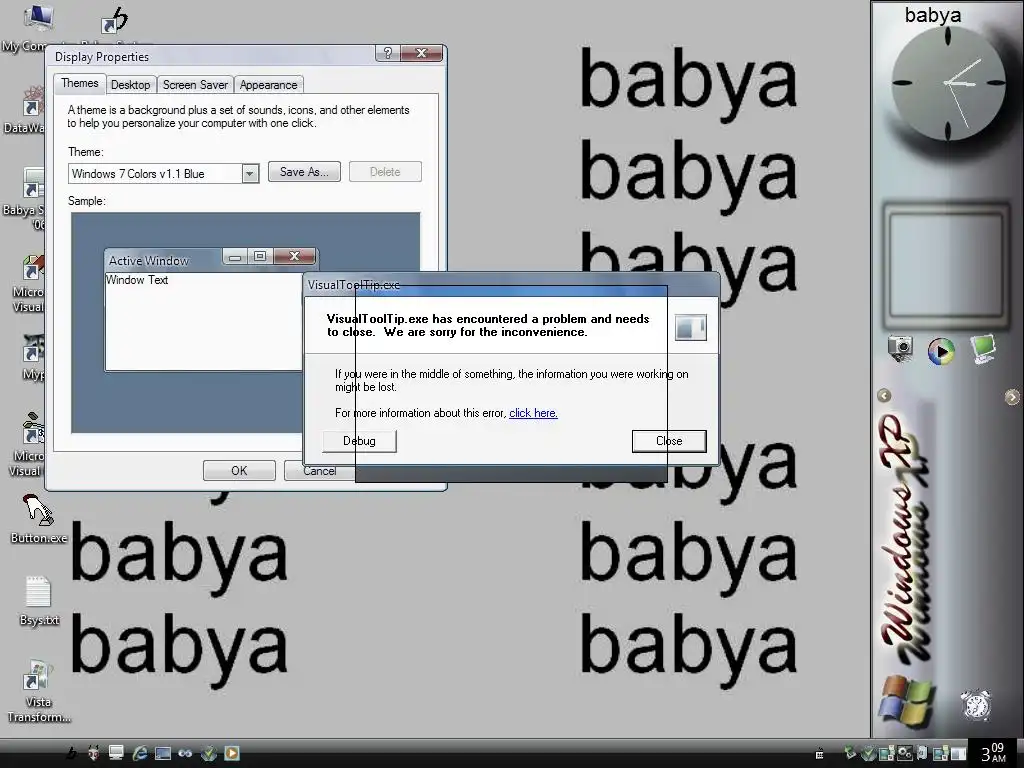1024x768 pixels.
Task: Click the analog clock gadget
Action: click(x=948, y=83)
